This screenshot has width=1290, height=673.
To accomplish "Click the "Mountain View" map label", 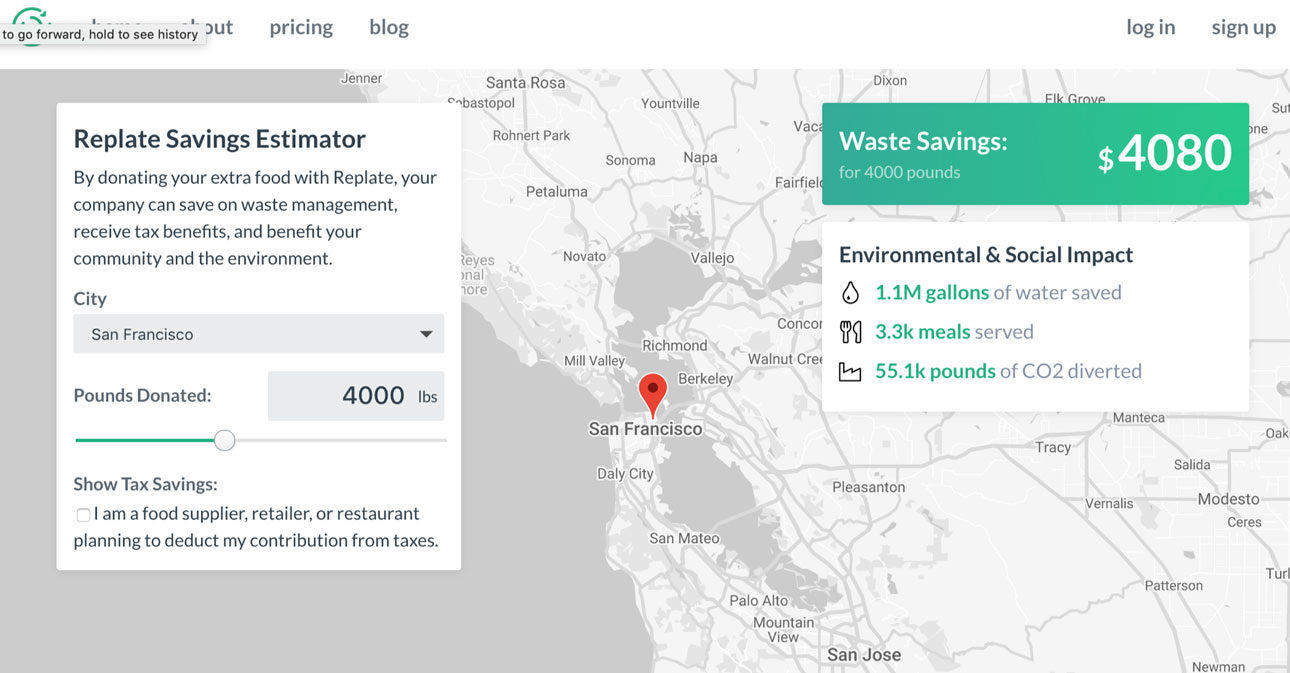I will click(783, 629).
